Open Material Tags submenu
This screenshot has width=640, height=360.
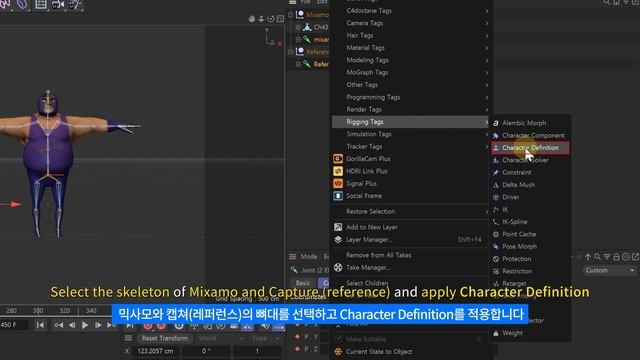[411, 48]
